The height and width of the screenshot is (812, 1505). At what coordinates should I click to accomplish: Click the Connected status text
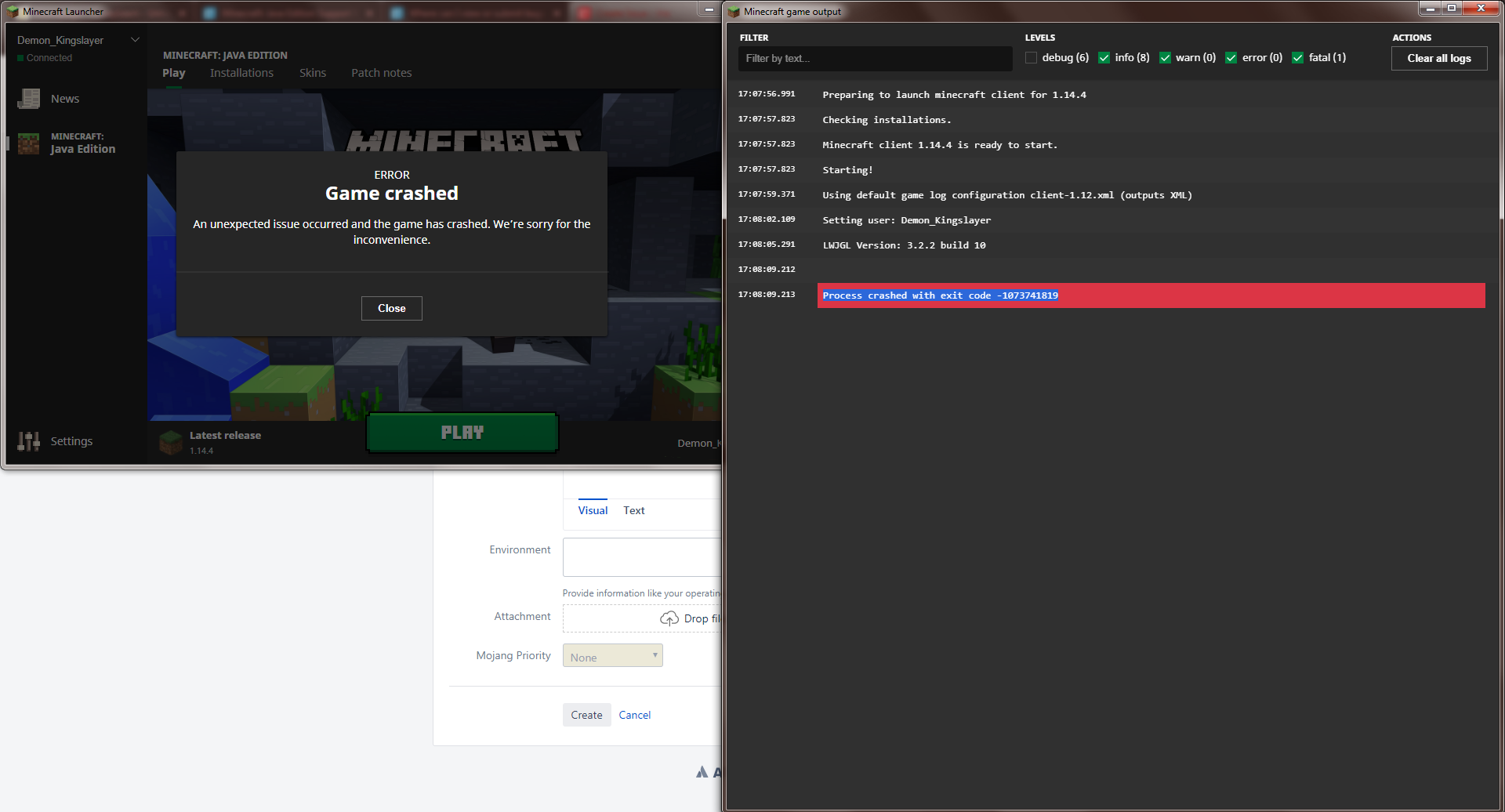point(49,58)
